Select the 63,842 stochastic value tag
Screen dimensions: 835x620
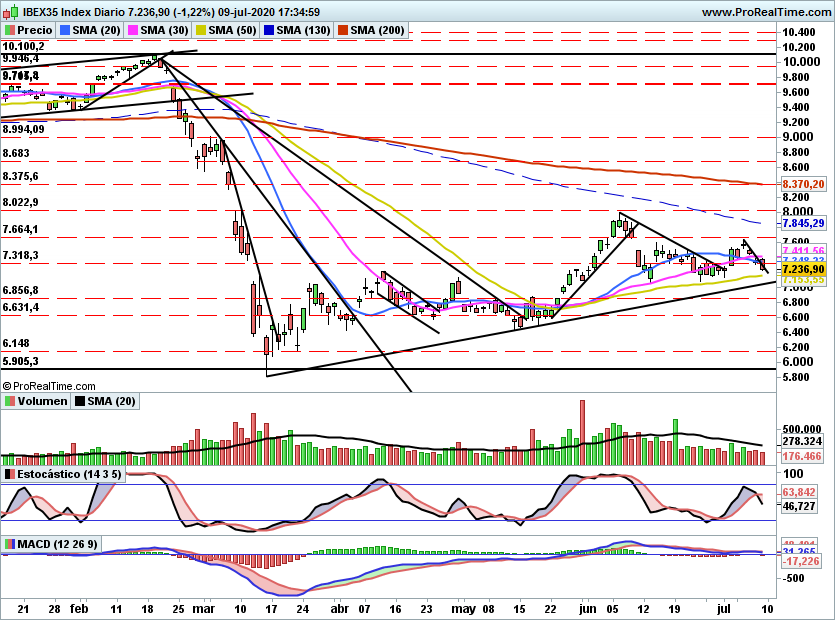tap(799, 492)
